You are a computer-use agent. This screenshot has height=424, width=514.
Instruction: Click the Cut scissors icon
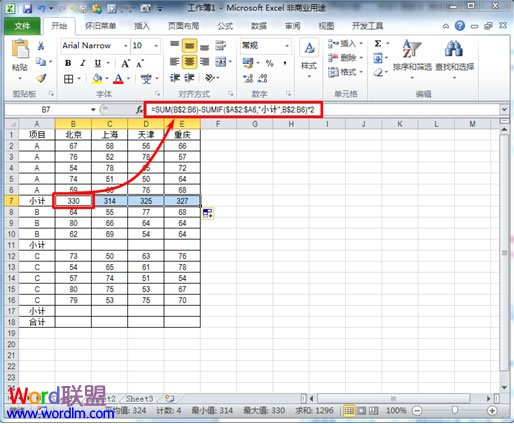pyautogui.click(x=41, y=46)
